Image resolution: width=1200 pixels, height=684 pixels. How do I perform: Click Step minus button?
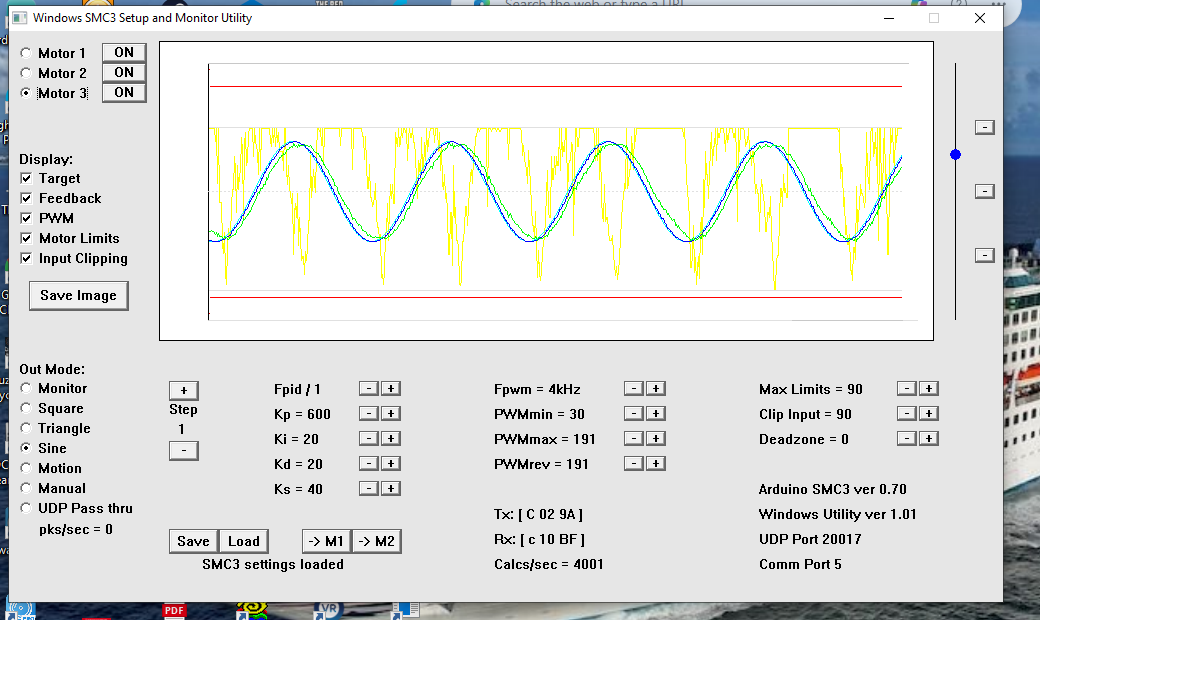pyautogui.click(x=183, y=451)
